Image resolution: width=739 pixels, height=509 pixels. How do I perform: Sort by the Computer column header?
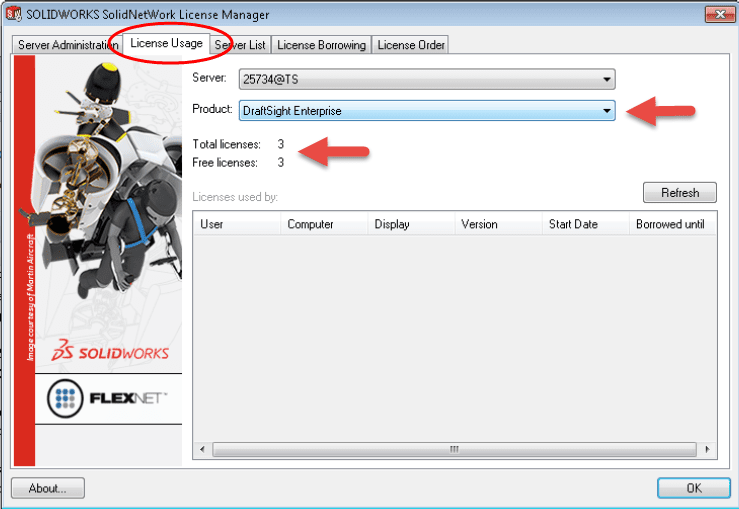pyautogui.click(x=323, y=224)
